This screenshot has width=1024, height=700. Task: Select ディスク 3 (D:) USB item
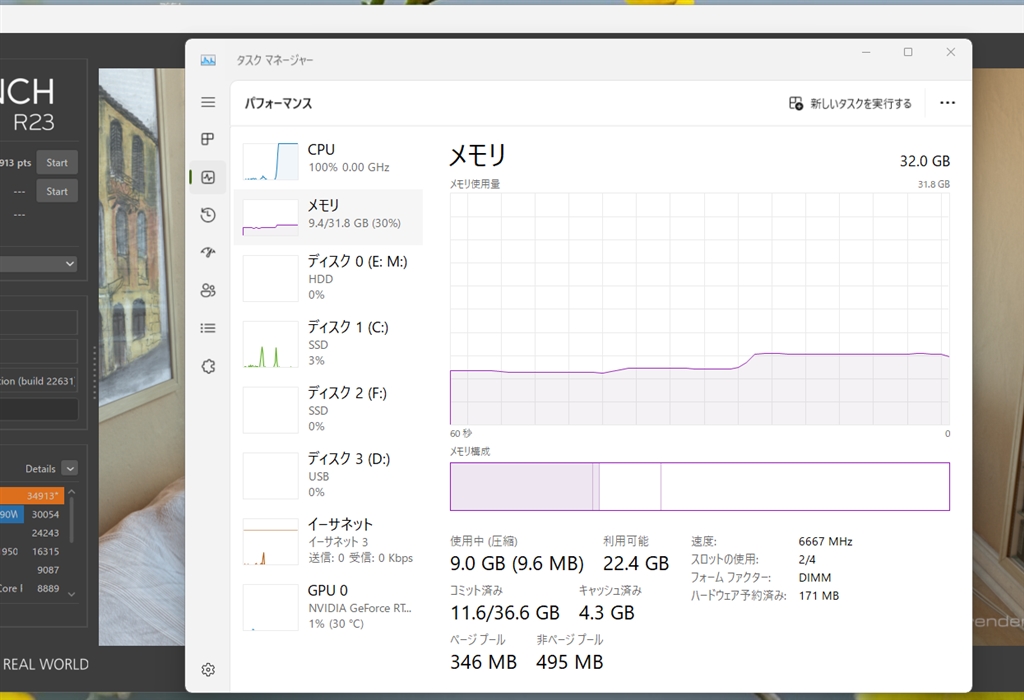tap(328, 475)
